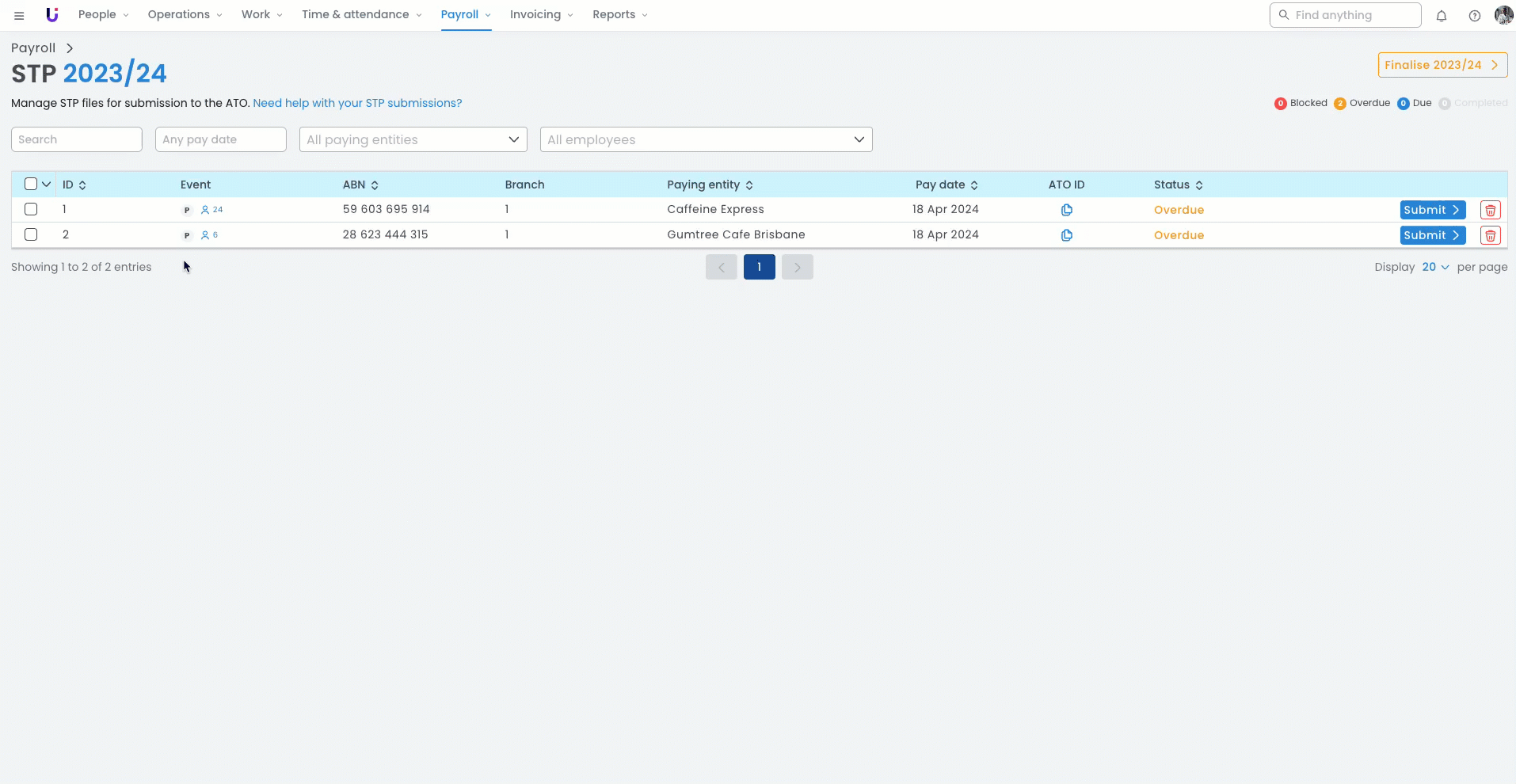The height and width of the screenshot is (784, 1516).
Task: Change the Display 20 per page dropdown
Action: pos(1434,267)
